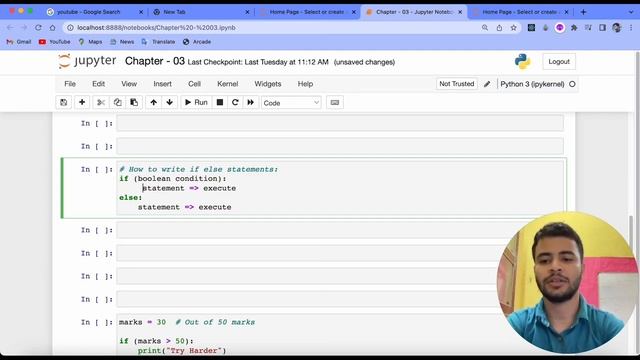Click the Jupyter logo
The height and width of the screenshot is (360, 640).
coord(87,61)
